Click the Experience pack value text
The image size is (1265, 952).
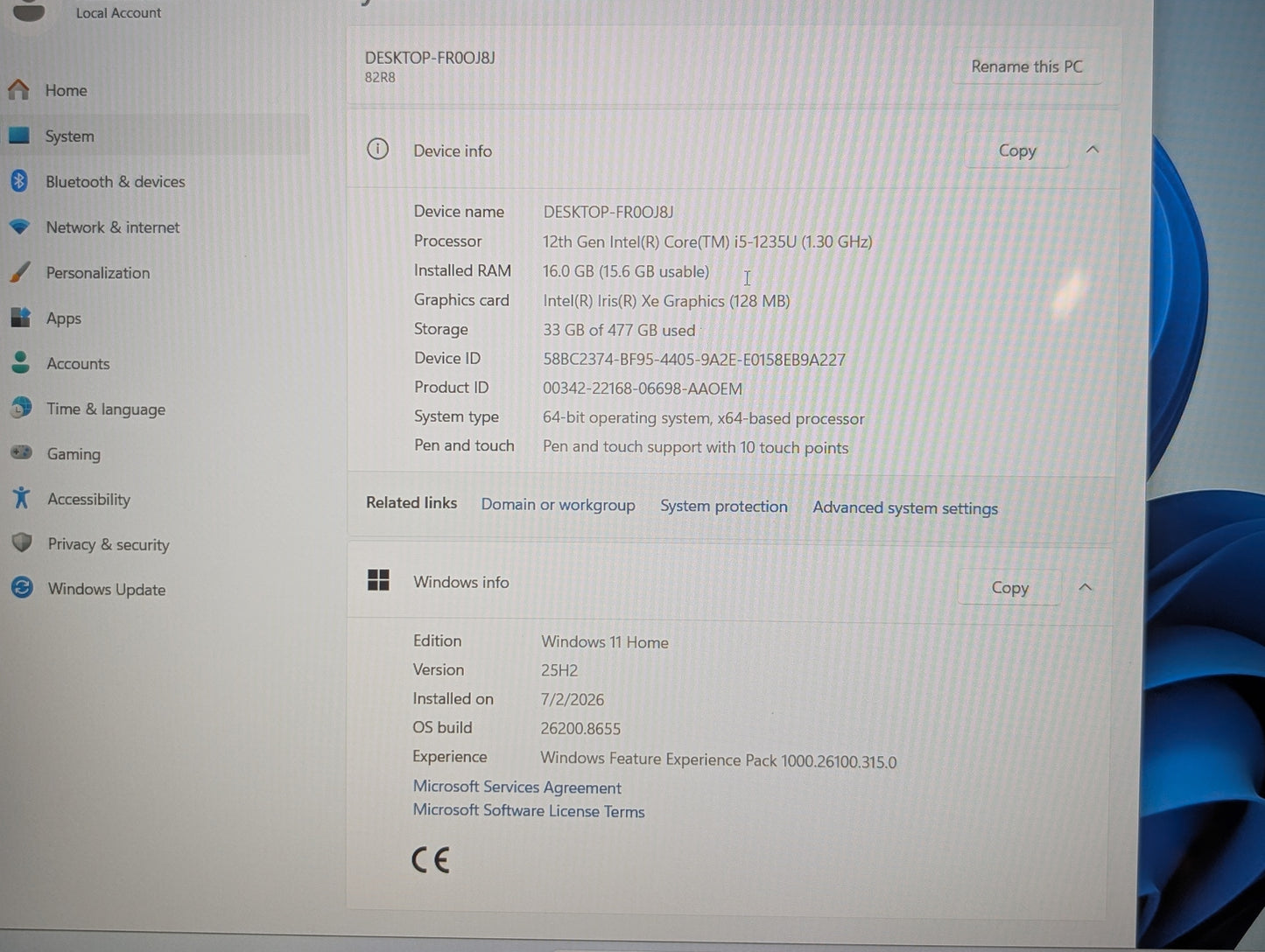(x=719, y=760)
